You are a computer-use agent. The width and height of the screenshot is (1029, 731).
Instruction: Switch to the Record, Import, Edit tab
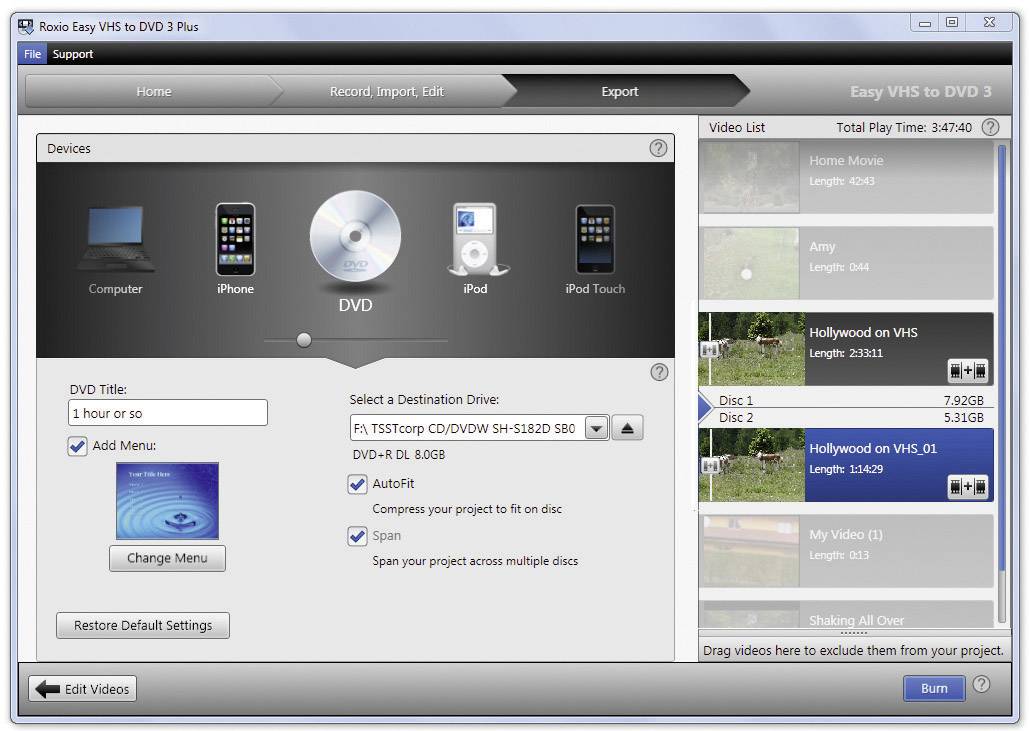click(x=387, y=91)
